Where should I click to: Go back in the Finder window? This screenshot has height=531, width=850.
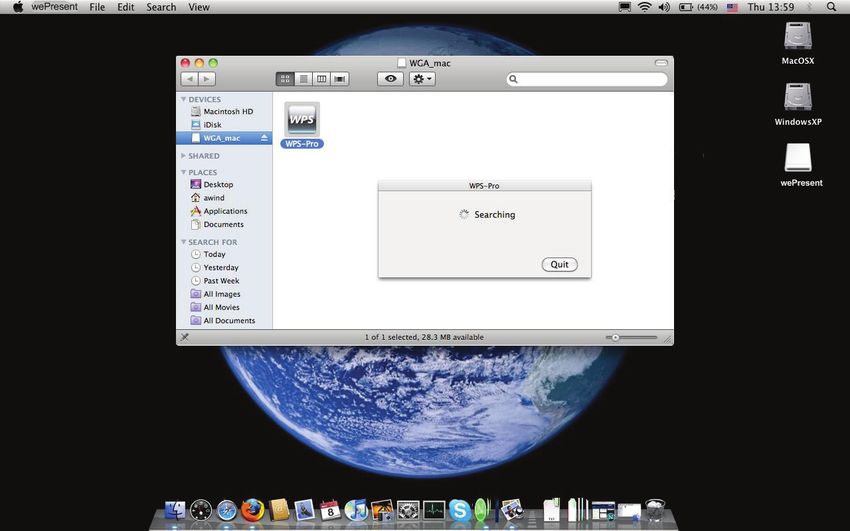[x=189, y=79]
